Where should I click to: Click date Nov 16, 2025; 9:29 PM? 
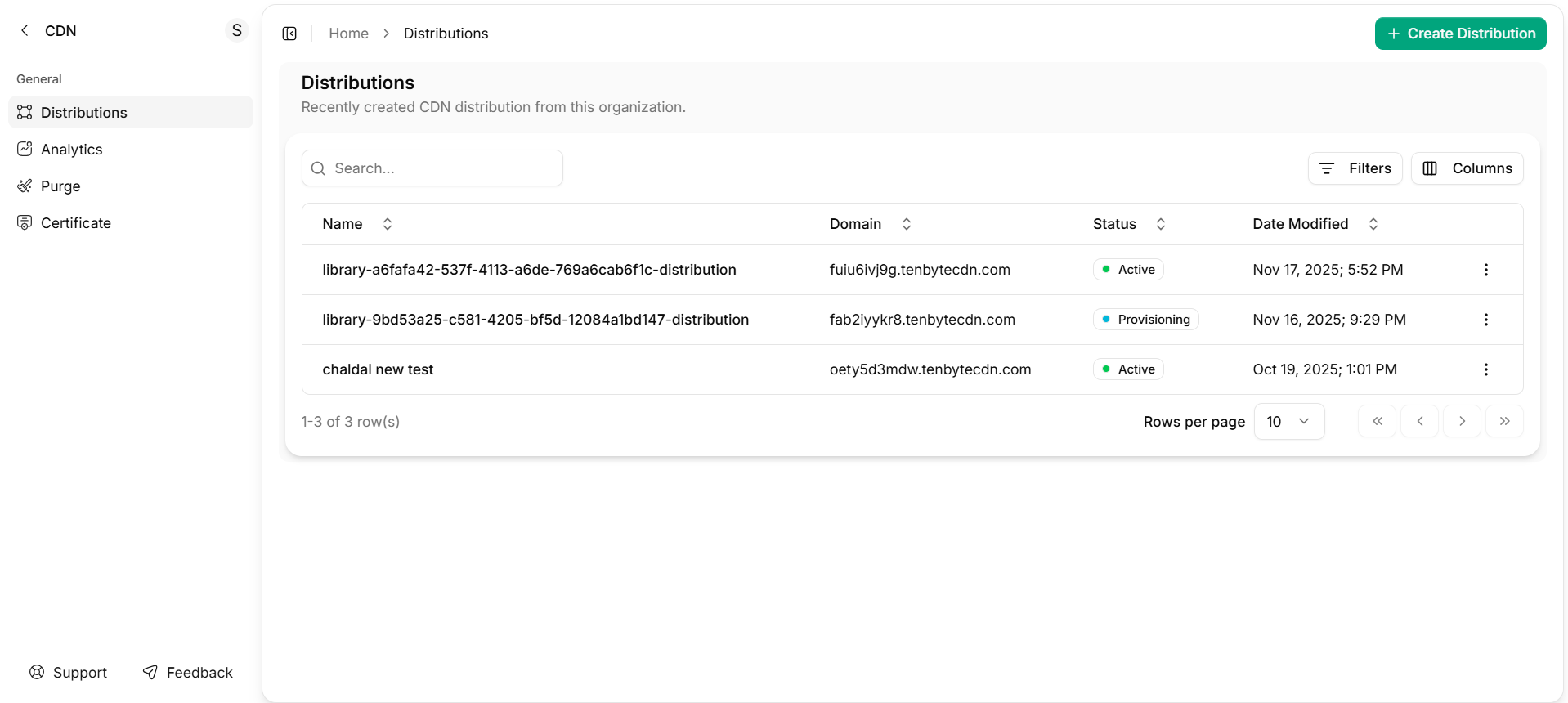1329,320
